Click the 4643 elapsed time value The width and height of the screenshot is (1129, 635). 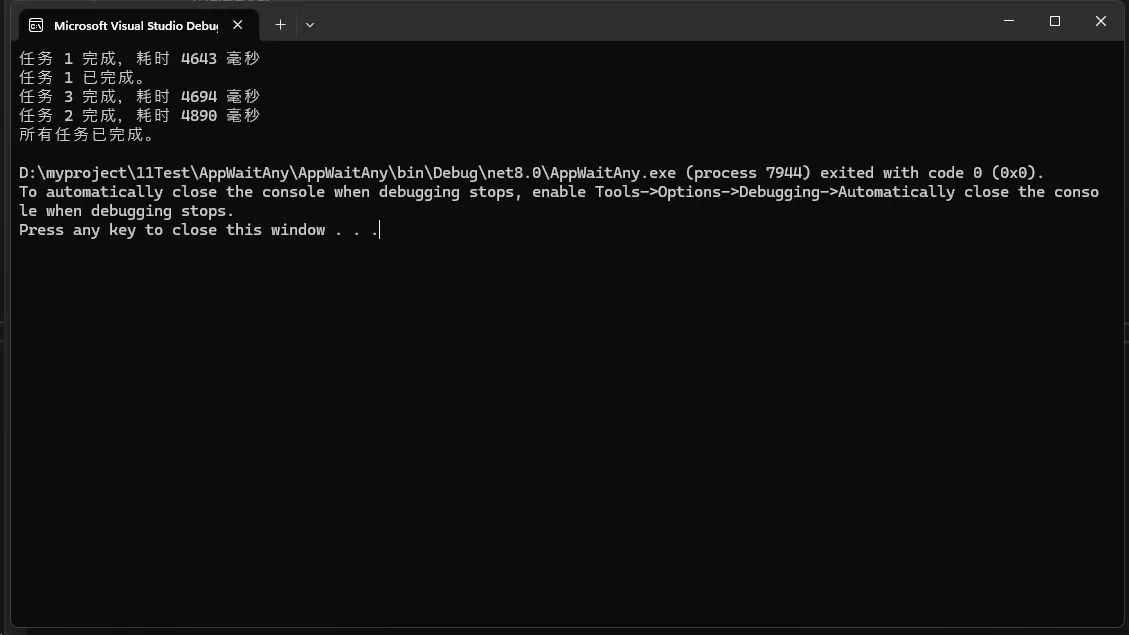pyautogui.click(x=198, y=59)
